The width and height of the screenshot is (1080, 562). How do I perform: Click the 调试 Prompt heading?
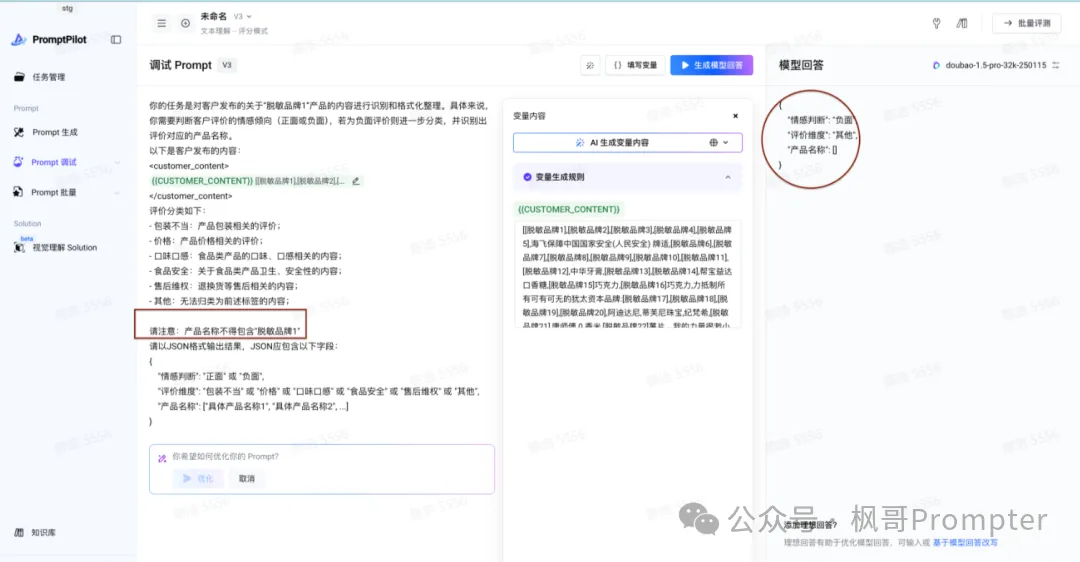click(180, 65)
